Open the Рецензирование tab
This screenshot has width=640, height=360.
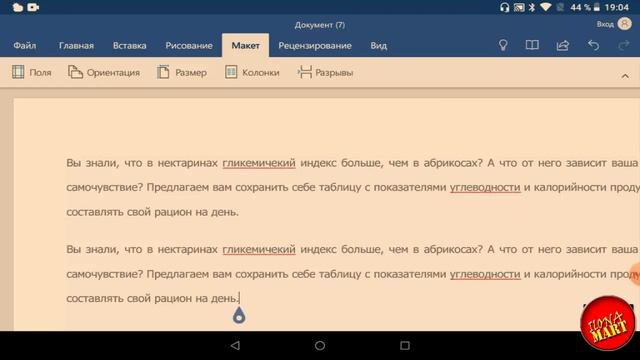pyautogui.click(x=315, y=45)
